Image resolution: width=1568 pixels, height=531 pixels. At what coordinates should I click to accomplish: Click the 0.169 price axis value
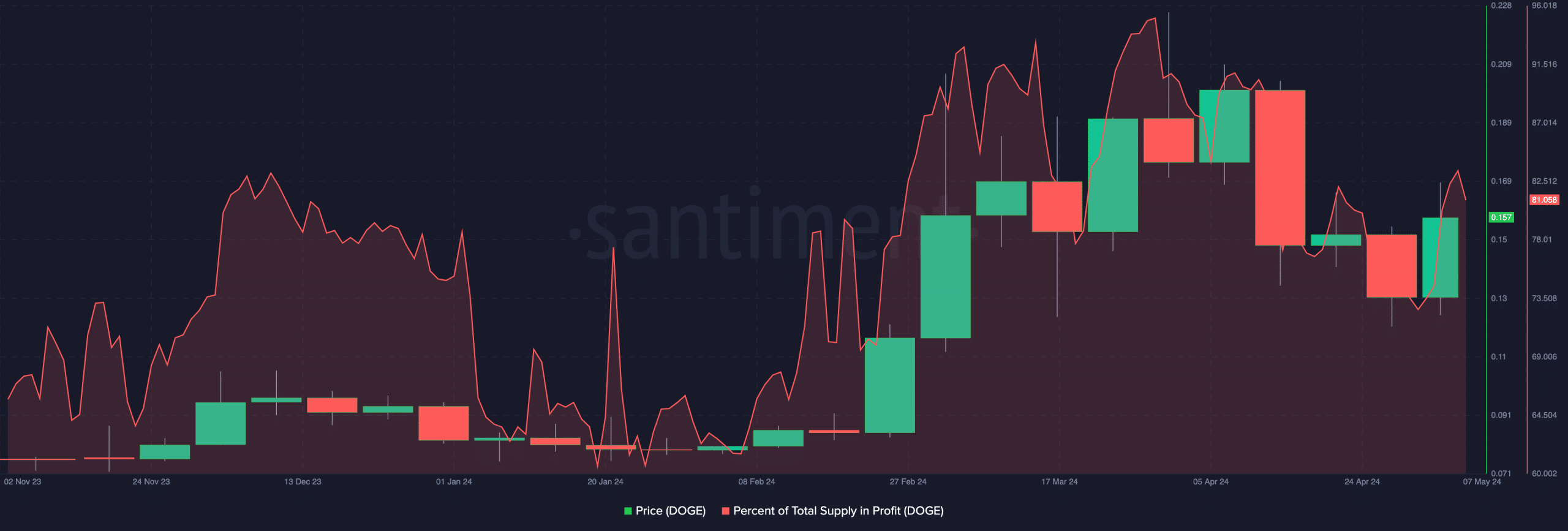(1501, 181)
